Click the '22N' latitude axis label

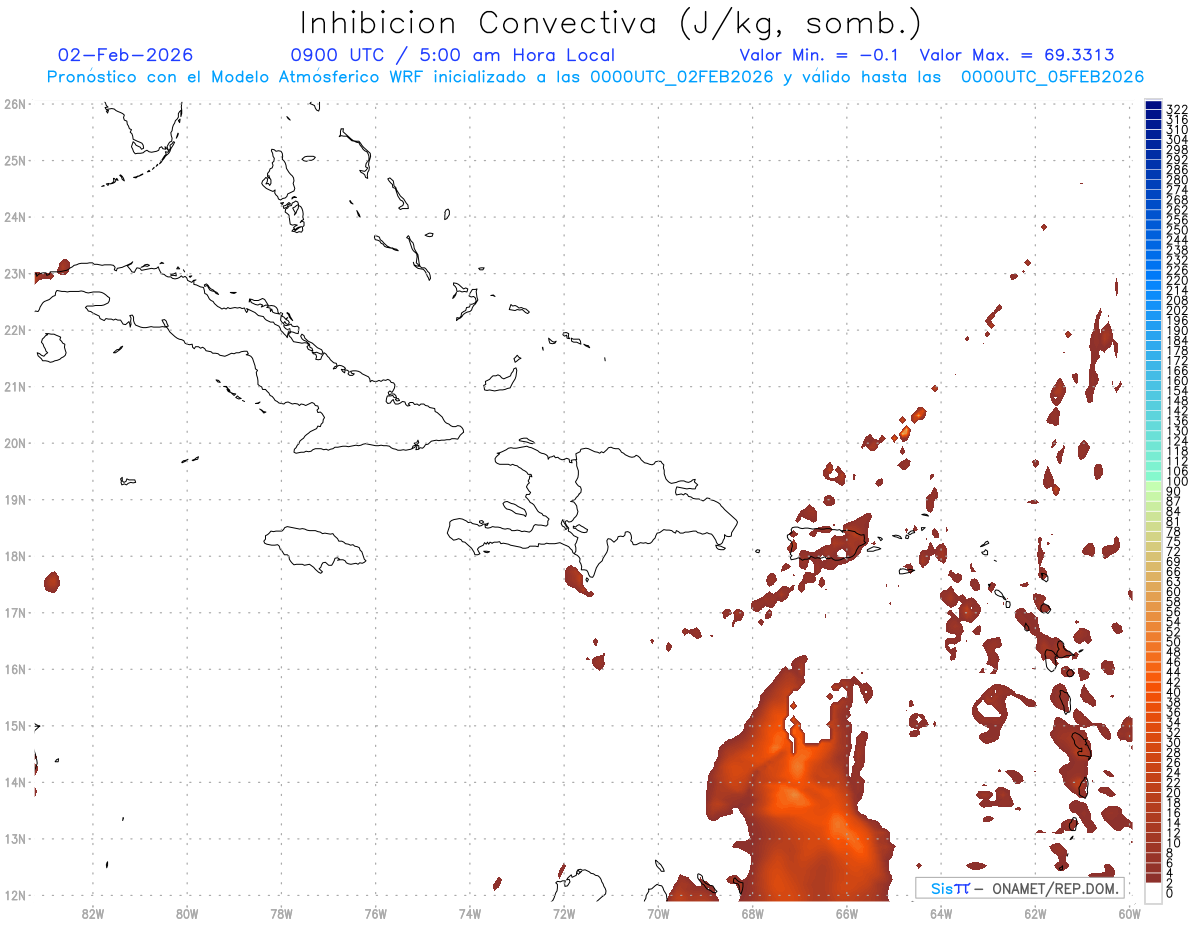(15, 330)
